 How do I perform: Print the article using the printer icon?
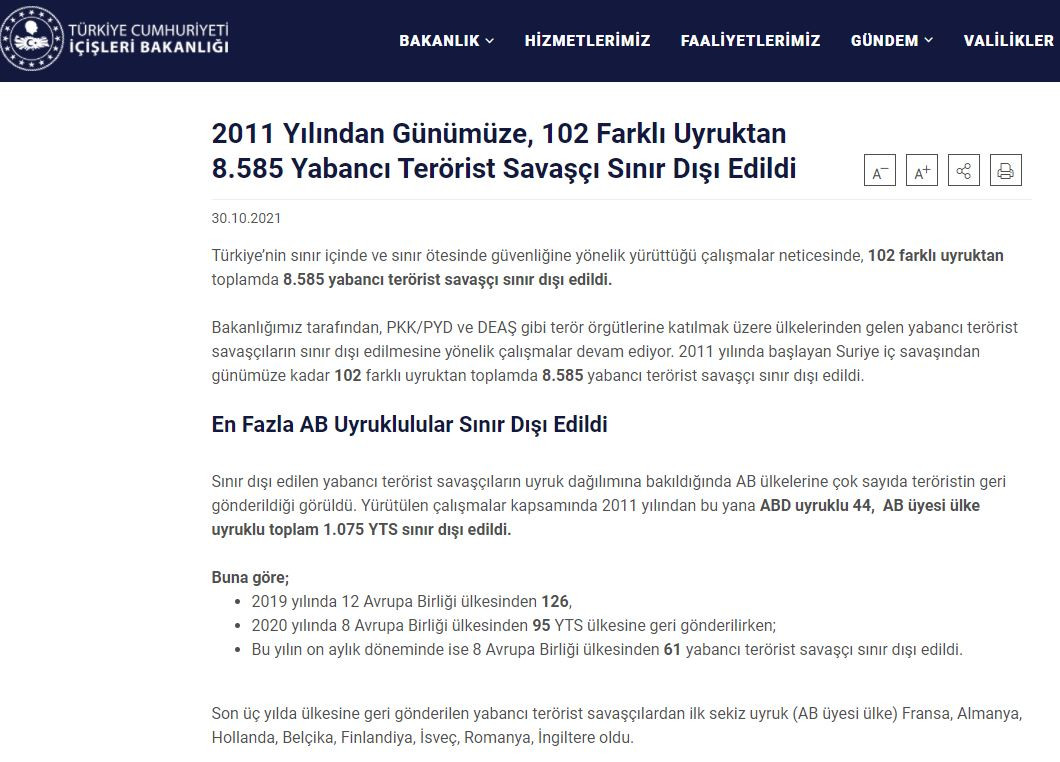point(1005,170)
